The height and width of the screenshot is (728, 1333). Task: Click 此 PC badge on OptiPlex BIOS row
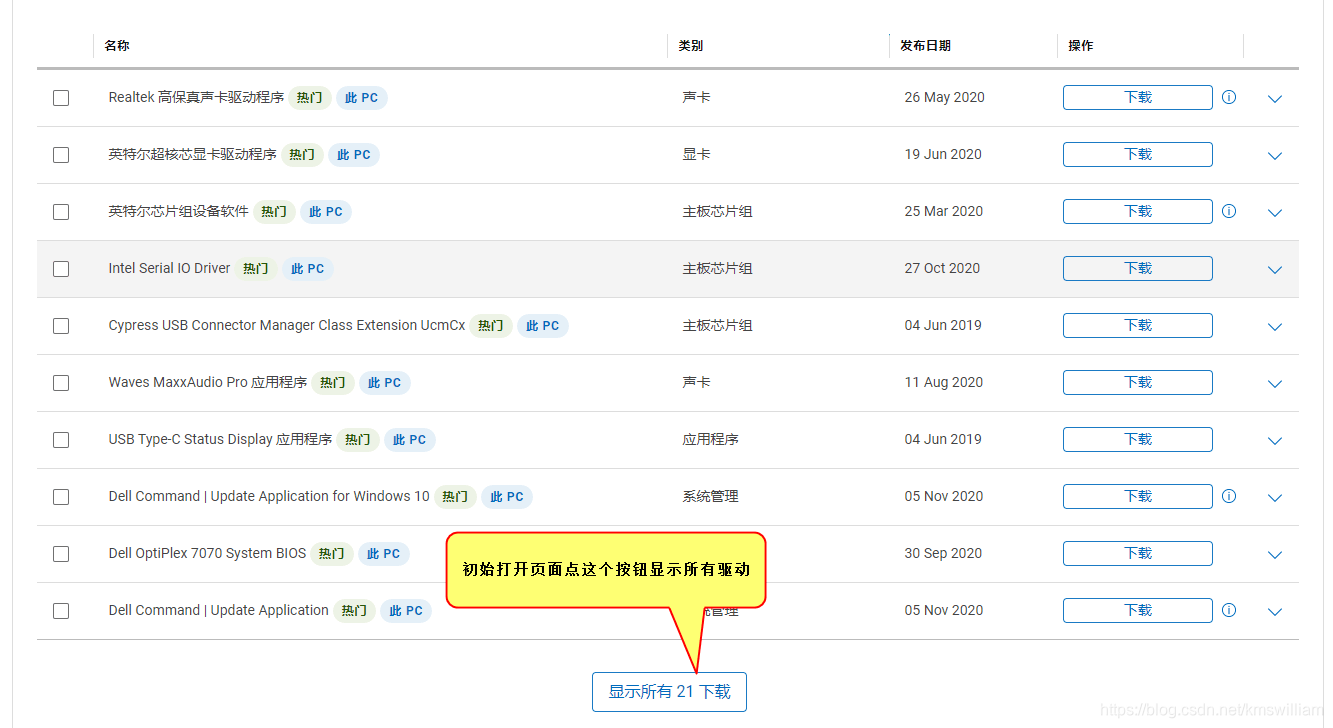(x=384, y=554)
